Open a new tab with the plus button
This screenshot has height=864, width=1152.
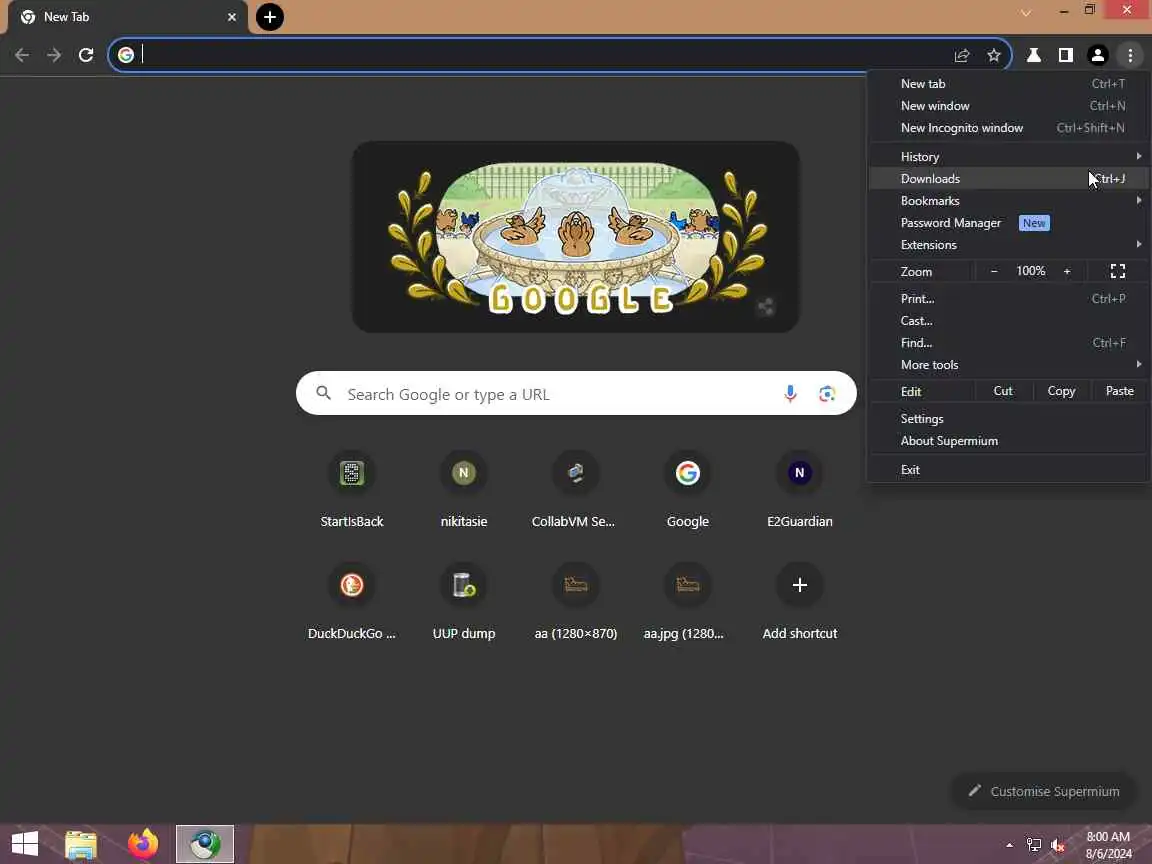(270, 17)
